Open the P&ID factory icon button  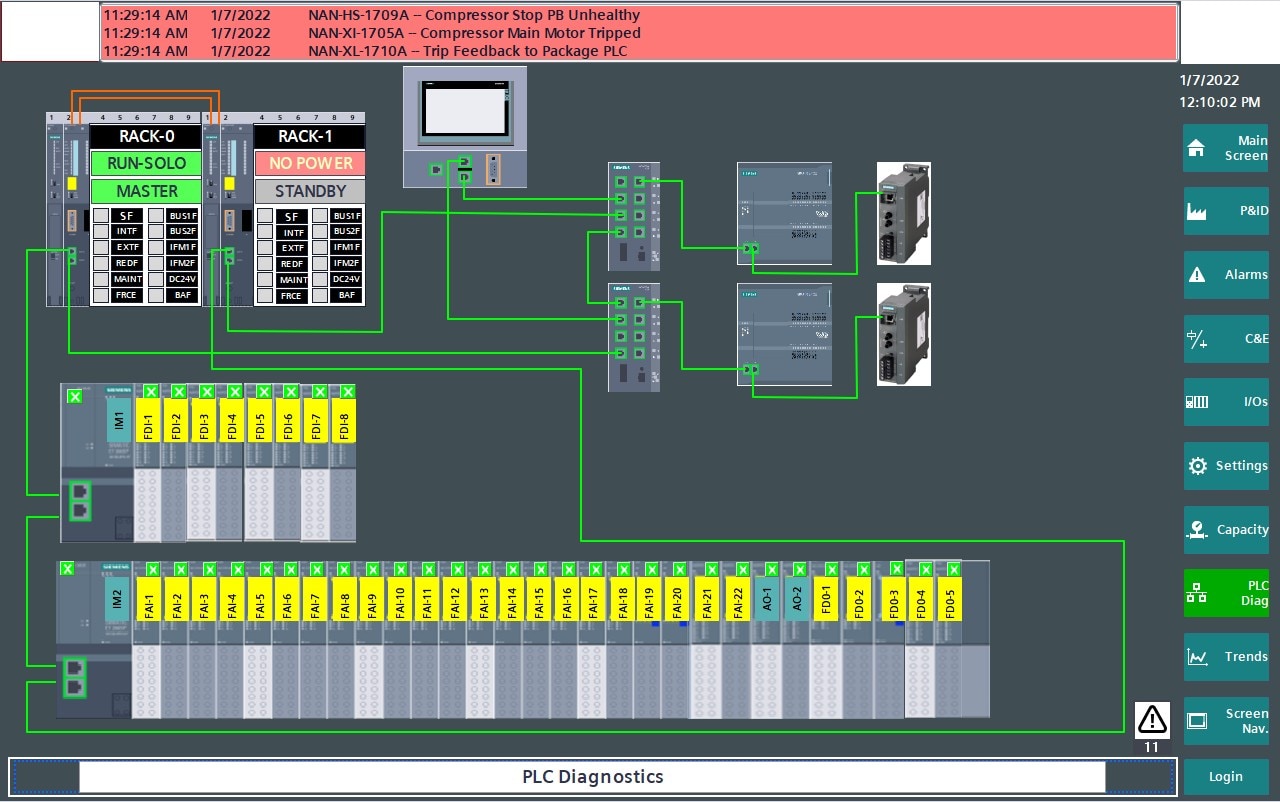pyautogui.click(x=1226, y=211)
